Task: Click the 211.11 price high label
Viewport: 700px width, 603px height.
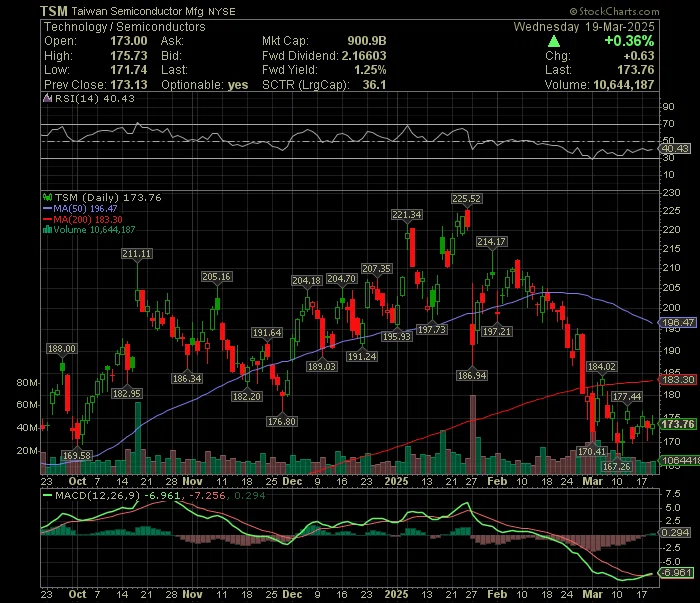Action: (137, 254)
